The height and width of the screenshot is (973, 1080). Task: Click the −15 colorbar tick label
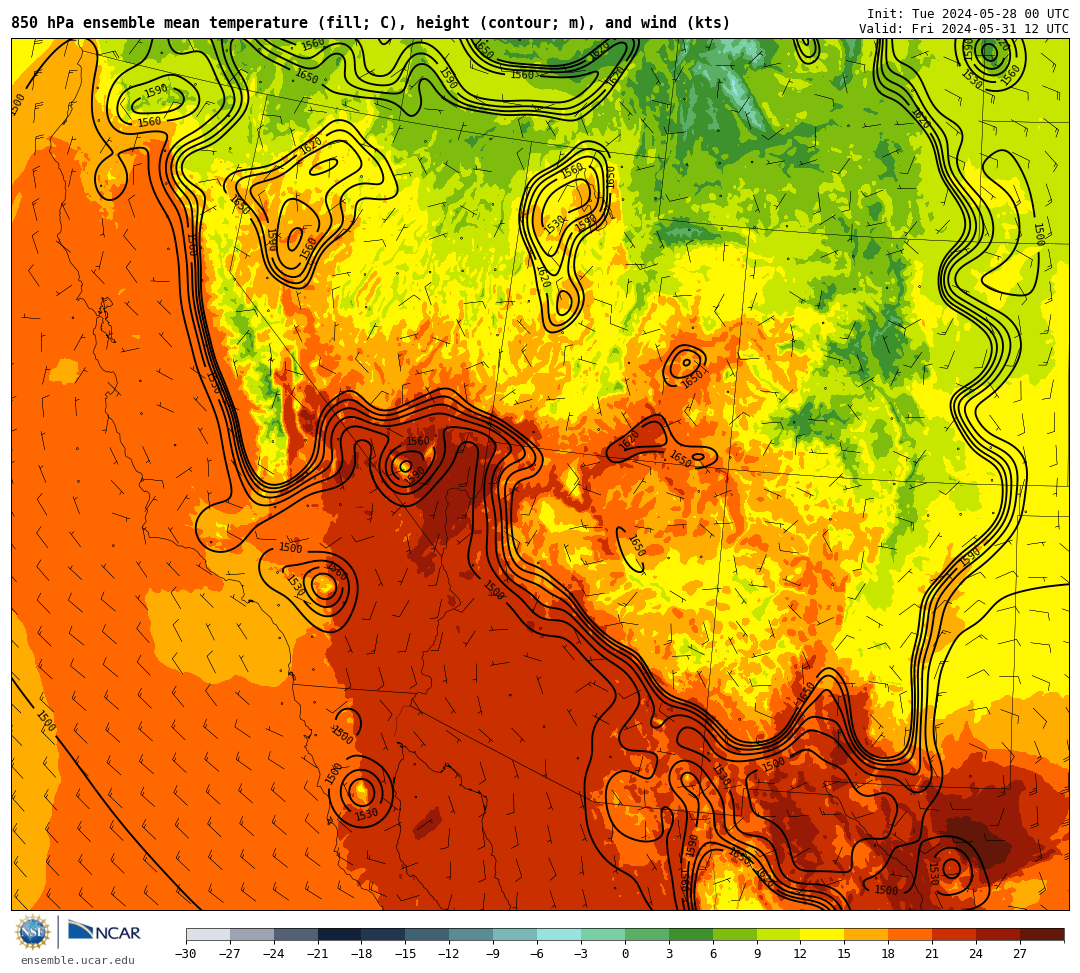406,954
